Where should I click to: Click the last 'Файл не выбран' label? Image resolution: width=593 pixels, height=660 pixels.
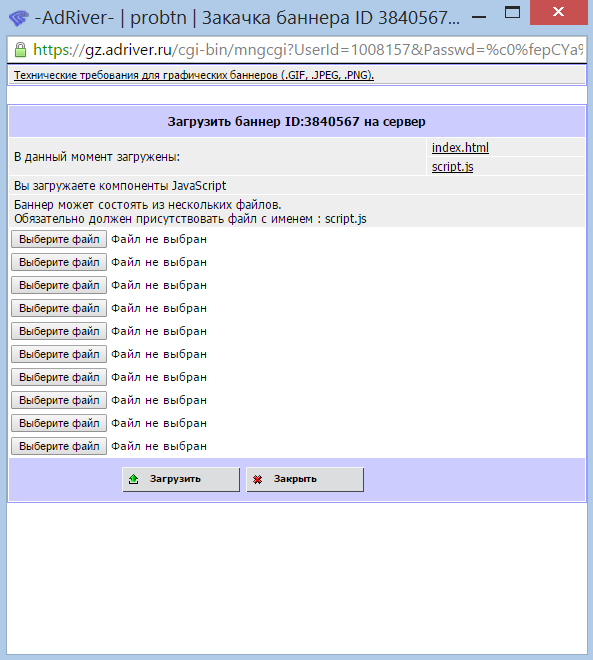[x=159, y=446]
